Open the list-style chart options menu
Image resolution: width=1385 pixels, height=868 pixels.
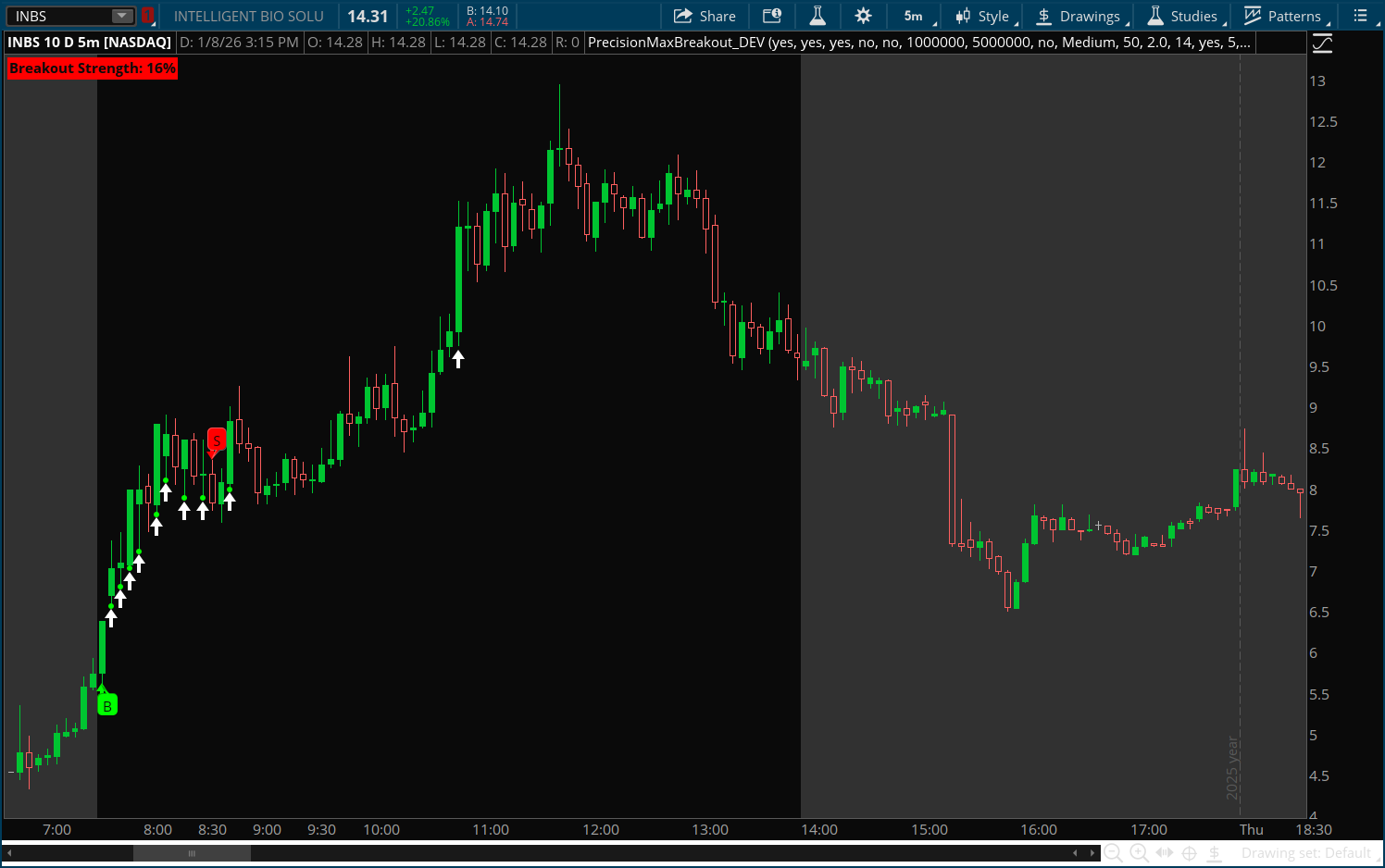(1360, 16)
